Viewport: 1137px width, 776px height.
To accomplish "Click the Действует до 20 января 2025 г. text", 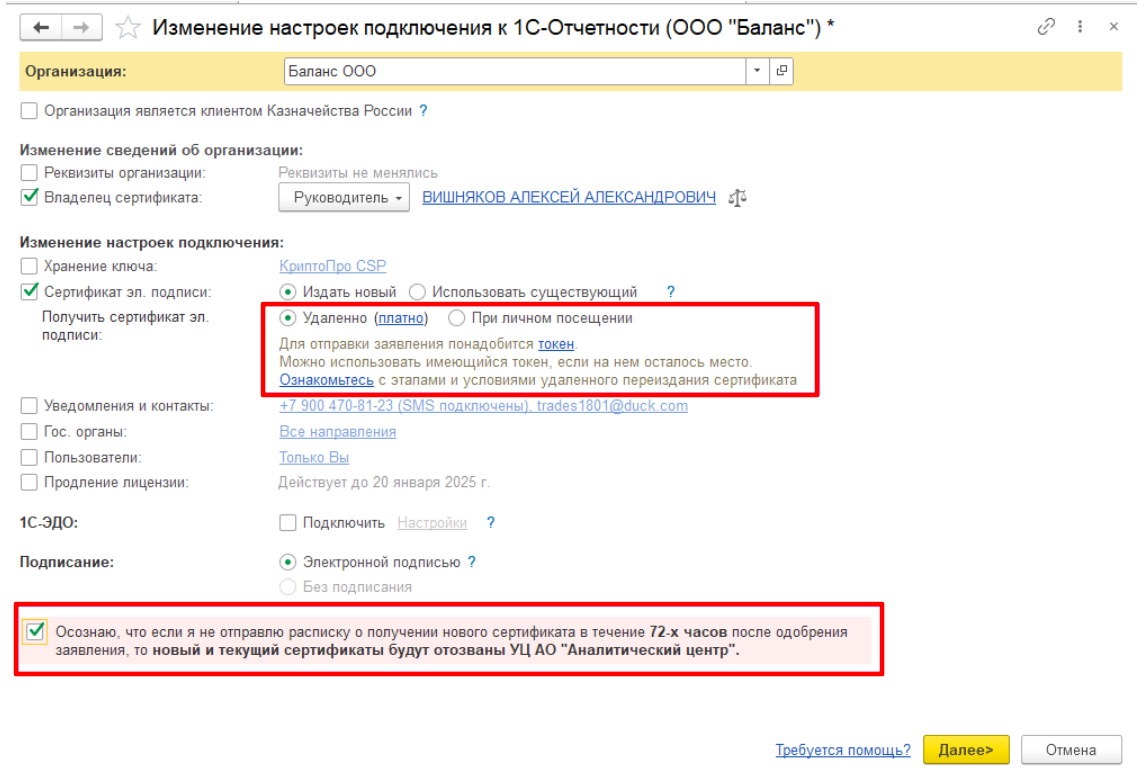I will click(384, 482).
